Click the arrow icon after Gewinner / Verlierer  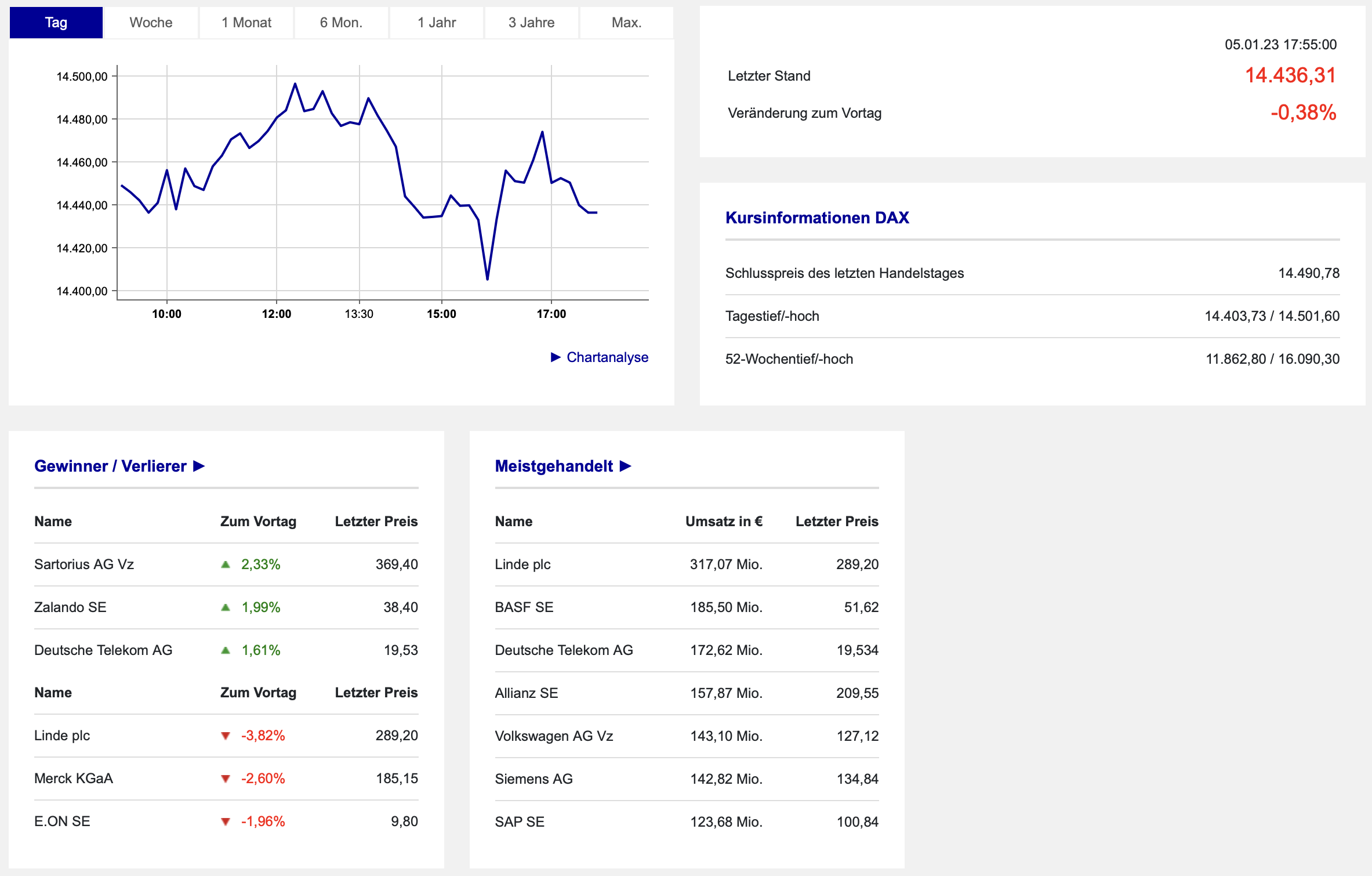click(x=199, y=466)
